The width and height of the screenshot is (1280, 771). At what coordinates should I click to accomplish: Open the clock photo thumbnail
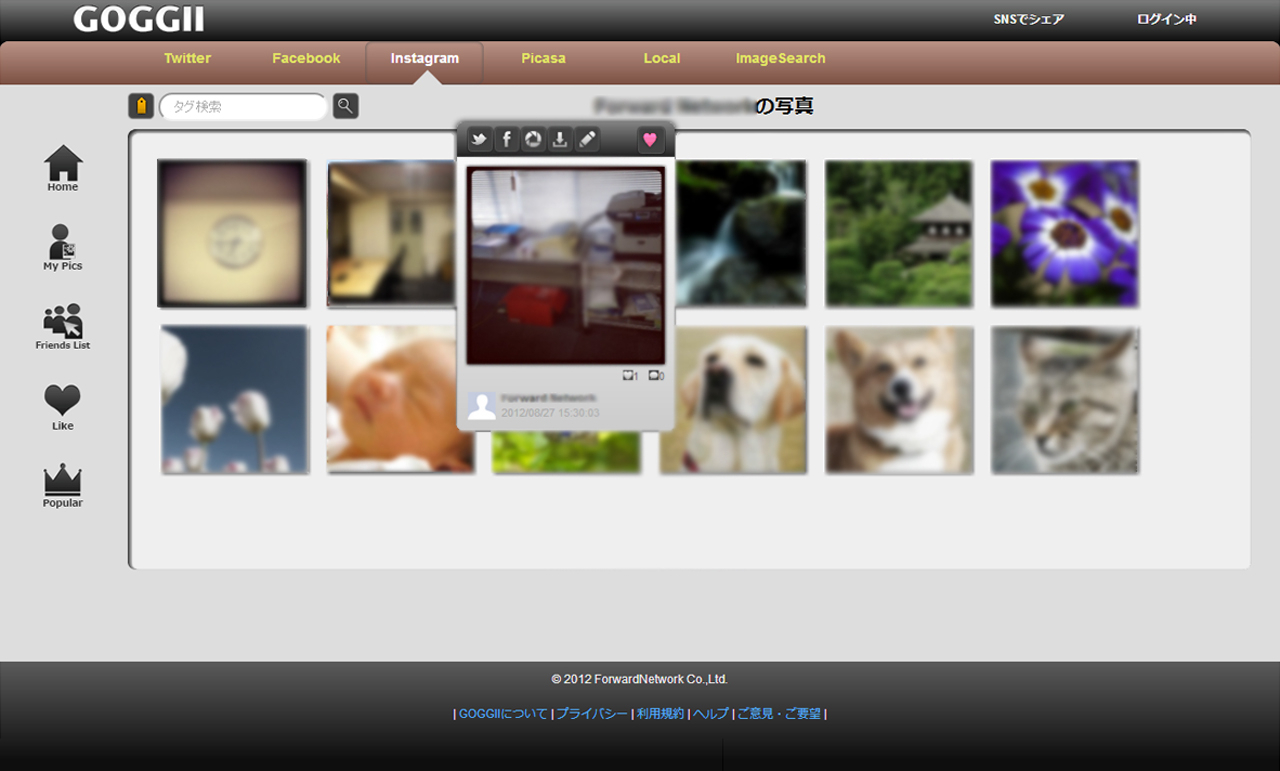tap(232, 233)
